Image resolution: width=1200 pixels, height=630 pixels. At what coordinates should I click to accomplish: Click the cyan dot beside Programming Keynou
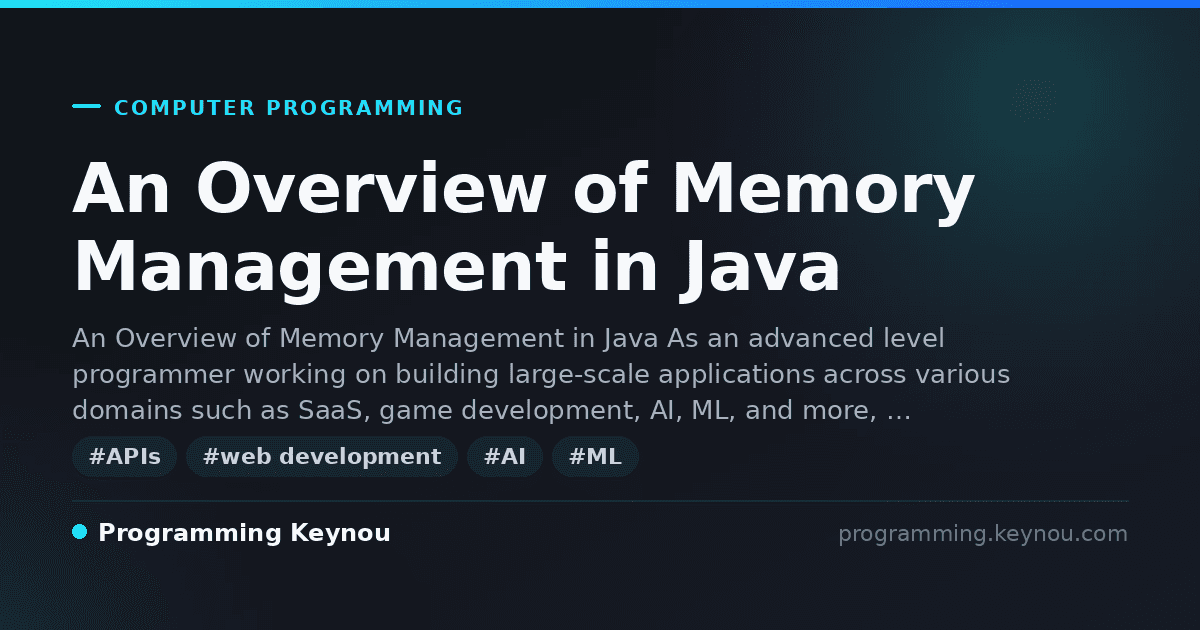point(80,532)
